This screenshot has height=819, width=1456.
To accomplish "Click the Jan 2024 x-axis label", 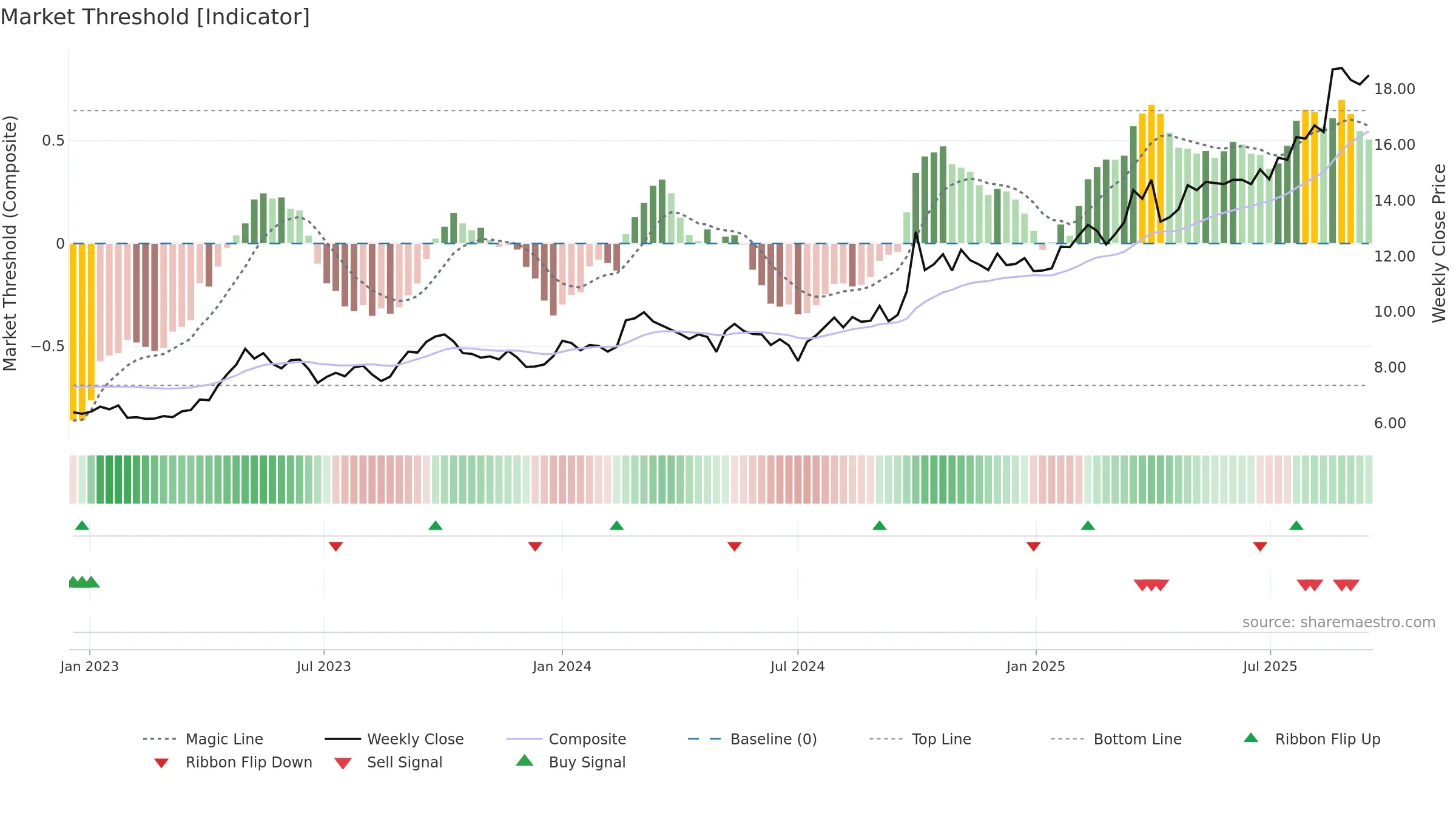I will (x=562, y=666).
